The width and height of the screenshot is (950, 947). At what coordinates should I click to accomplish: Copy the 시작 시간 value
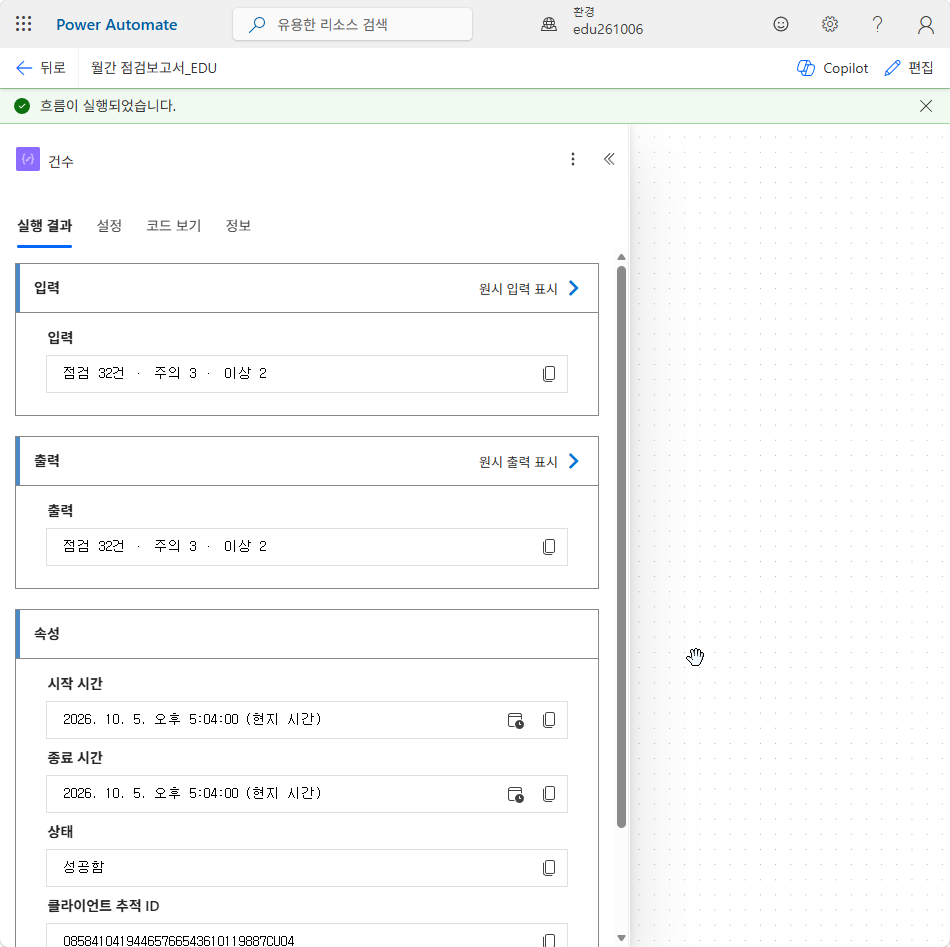click(549, 720)
